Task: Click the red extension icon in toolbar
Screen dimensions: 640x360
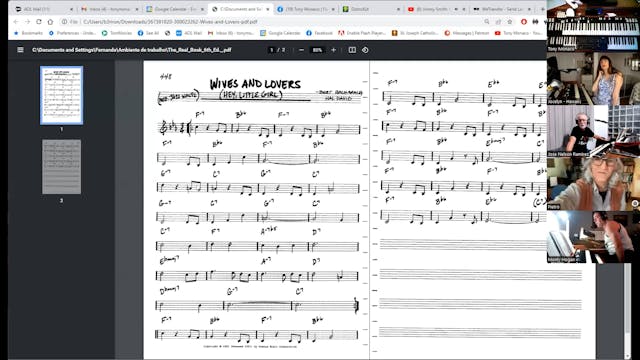Action: click(x=524, y=22)
